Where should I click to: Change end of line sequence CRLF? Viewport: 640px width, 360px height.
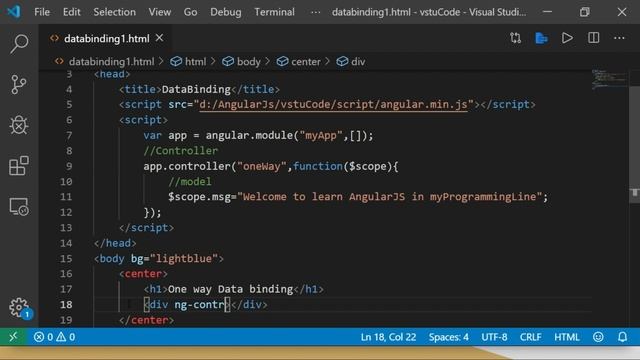click(530, 337)
